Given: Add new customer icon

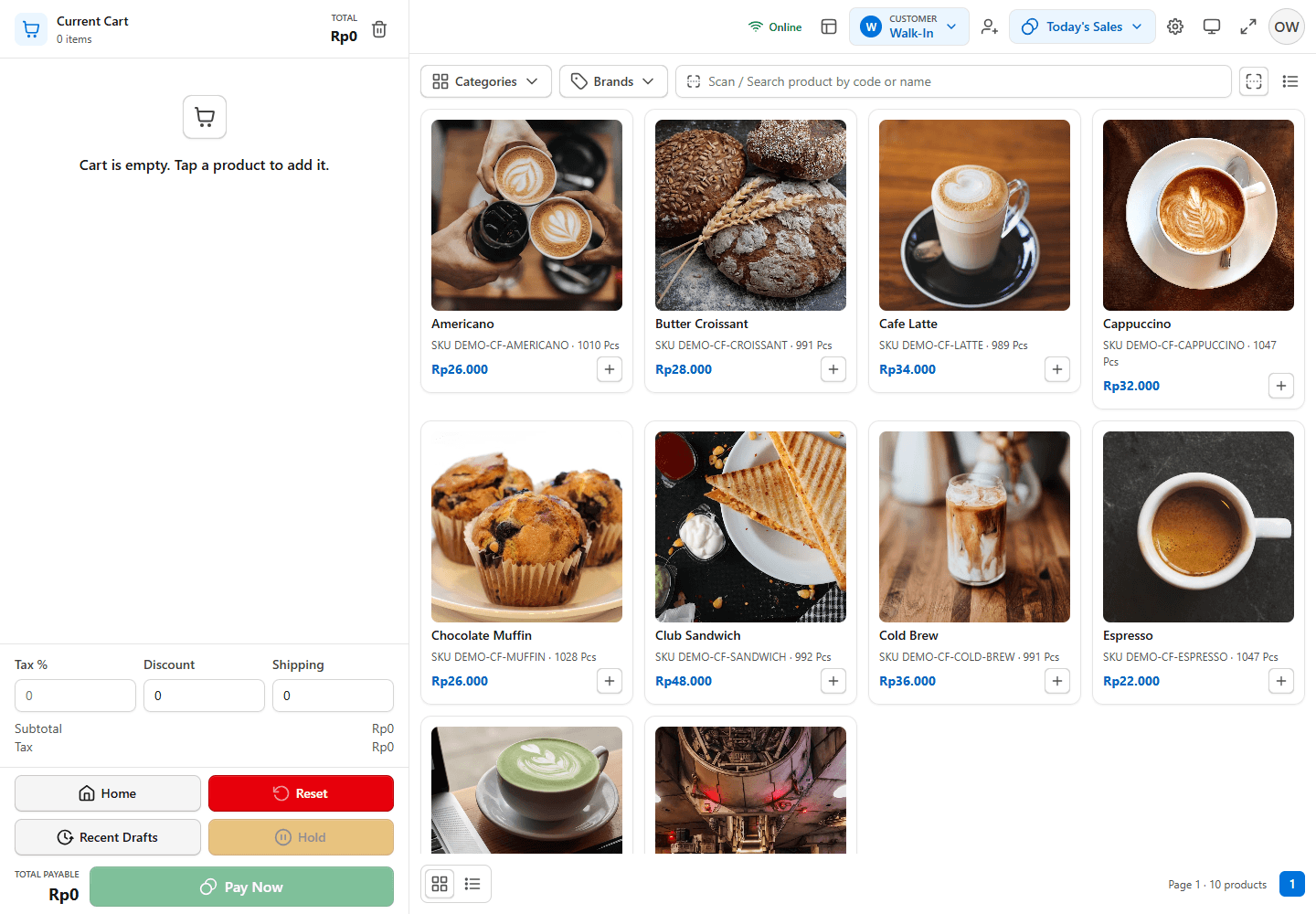Looking at the screenshot, I should (989, 27).
